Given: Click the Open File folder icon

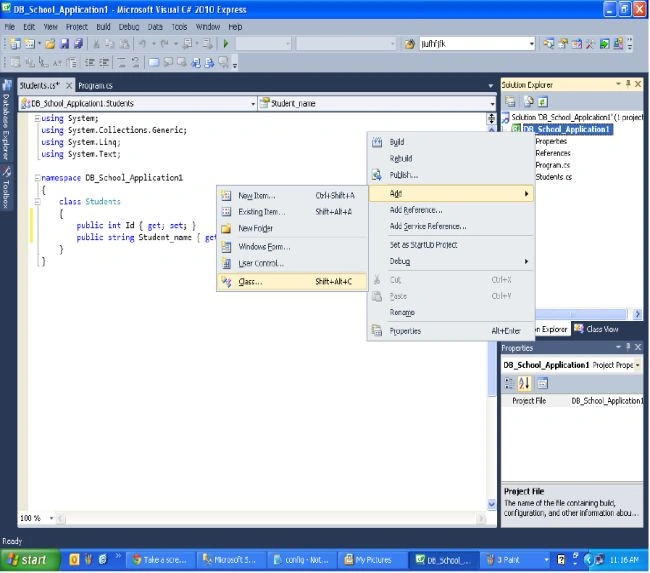Looking at the screenshot, I should pos(50,44).
